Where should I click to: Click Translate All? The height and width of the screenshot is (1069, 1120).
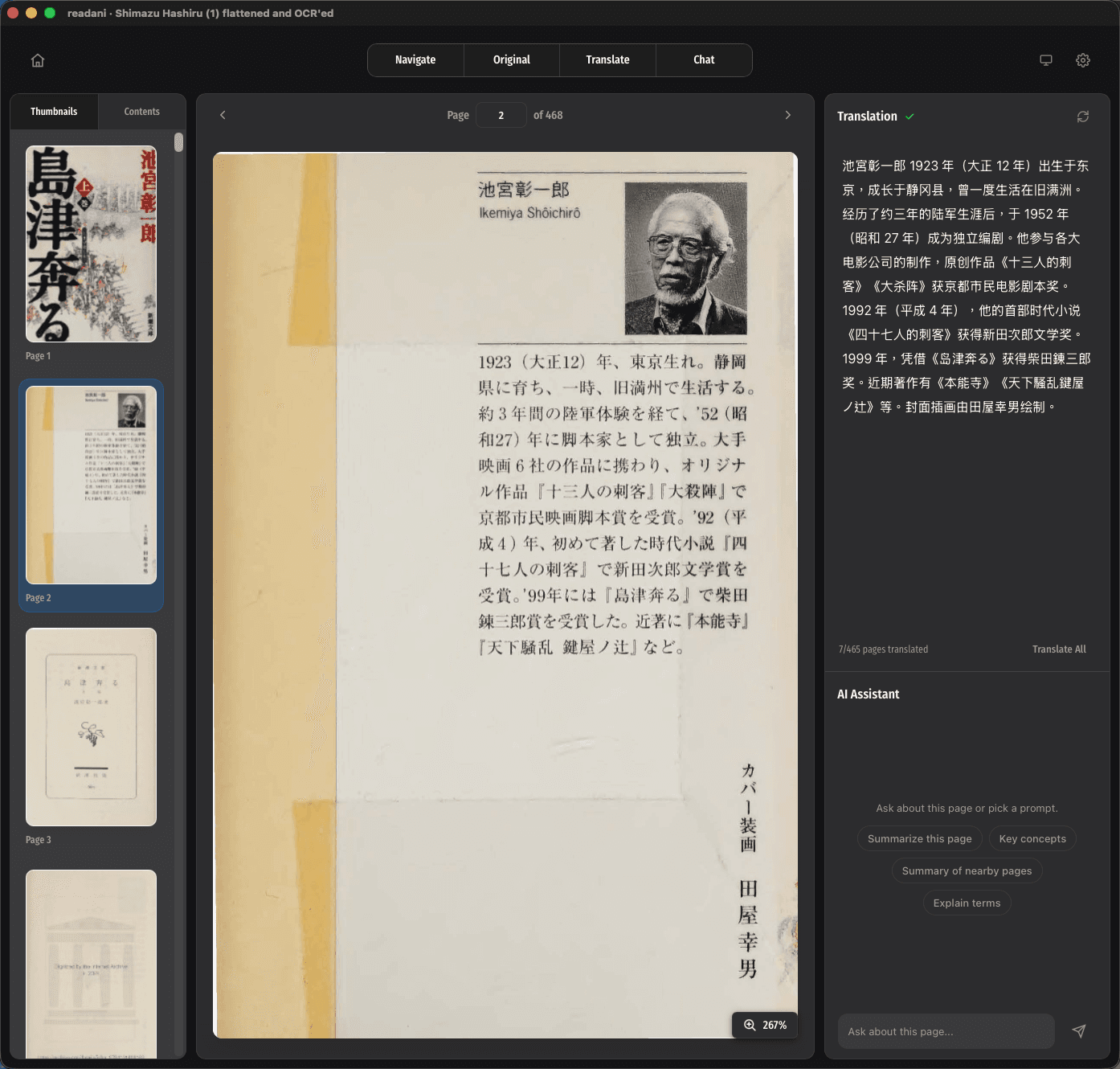(x=1059, y=649)
